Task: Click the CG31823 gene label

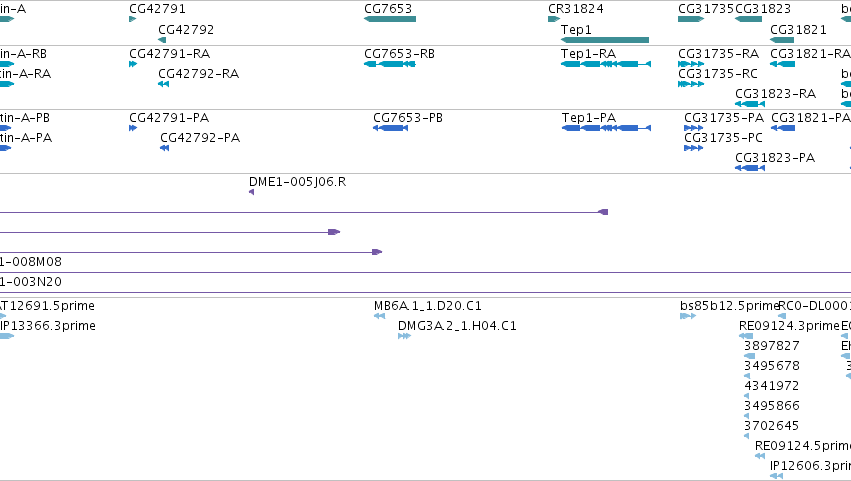Action: 763,9
